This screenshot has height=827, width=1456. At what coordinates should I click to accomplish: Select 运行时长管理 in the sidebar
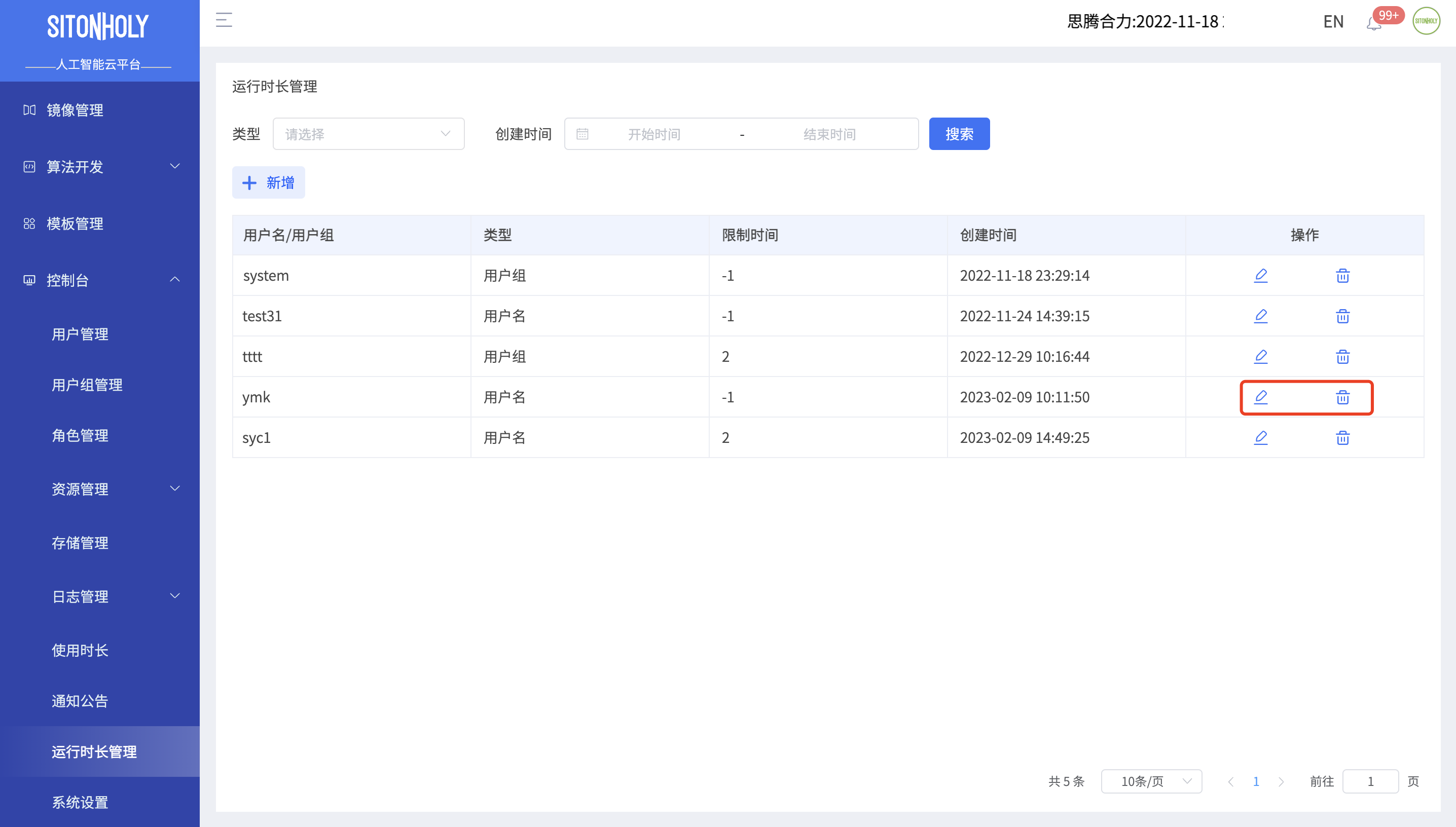click(100, 751)
